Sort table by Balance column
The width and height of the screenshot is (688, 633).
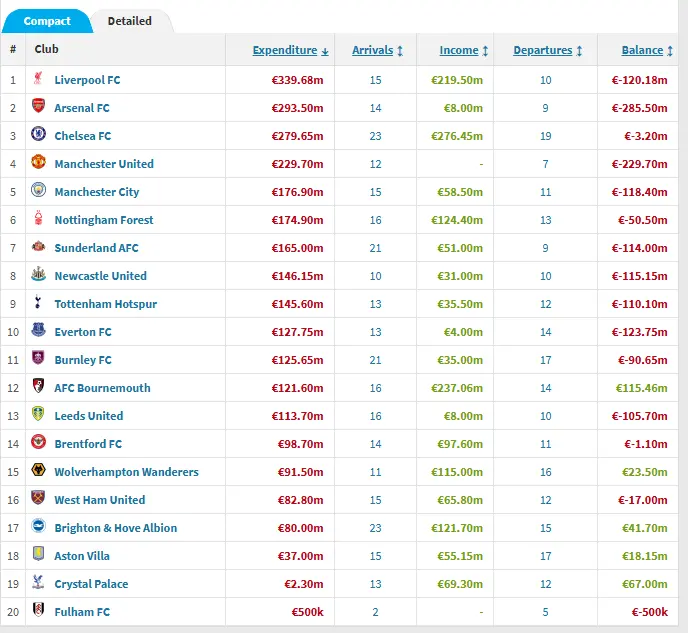[x=642, y=50]
